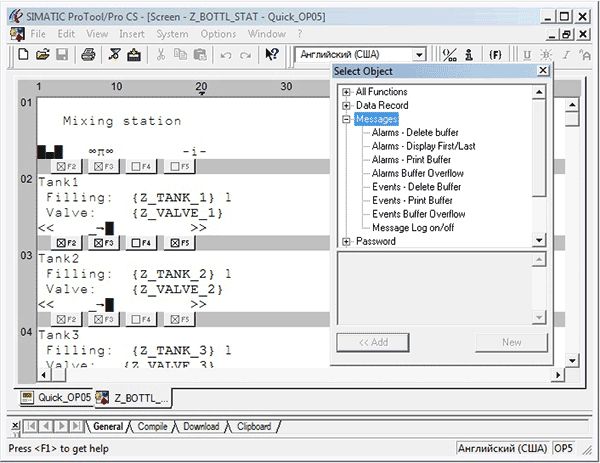Jump to first message in output window
The height and width of the screenshot is (463, 600).
tap(31, 426)
